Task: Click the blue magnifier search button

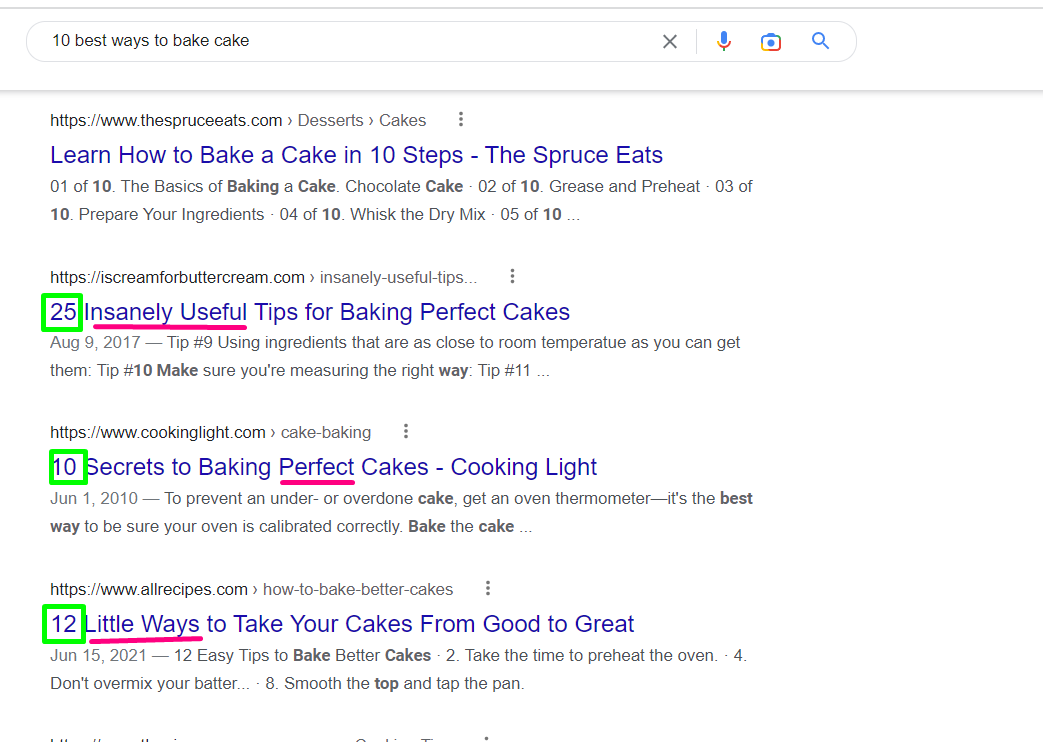Action: [820, 41]
